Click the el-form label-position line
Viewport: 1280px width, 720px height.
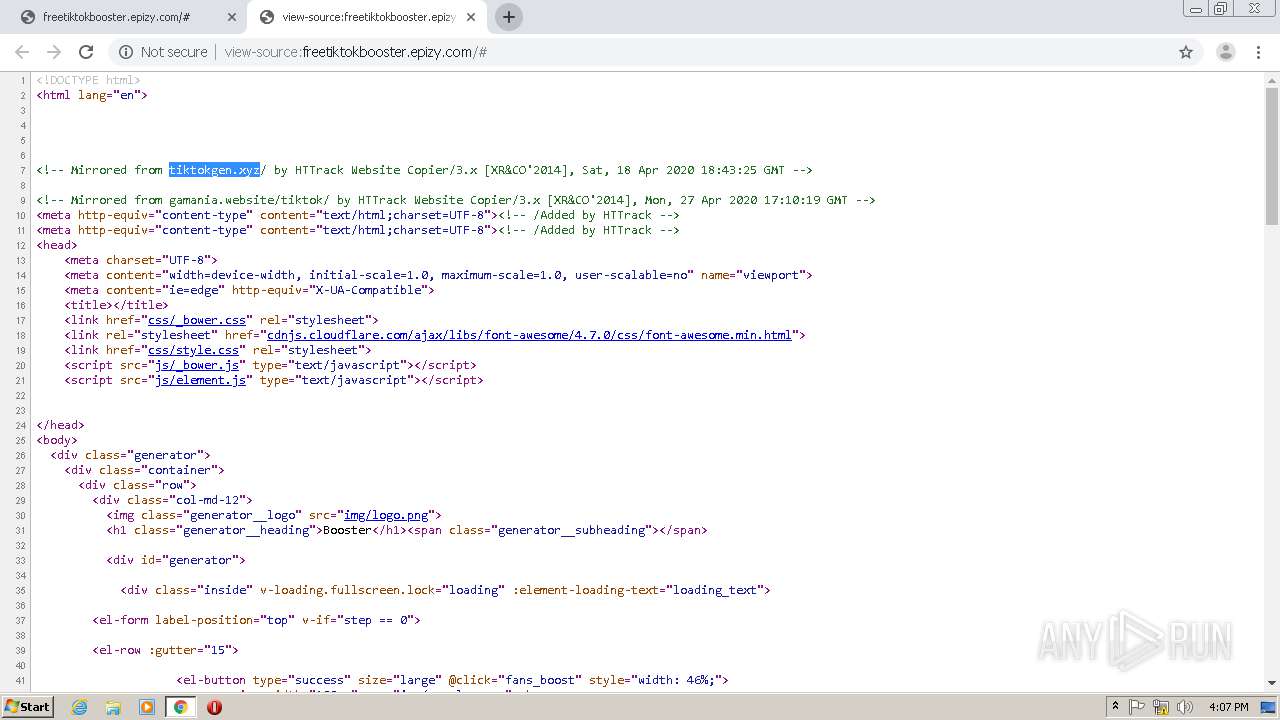256,620
